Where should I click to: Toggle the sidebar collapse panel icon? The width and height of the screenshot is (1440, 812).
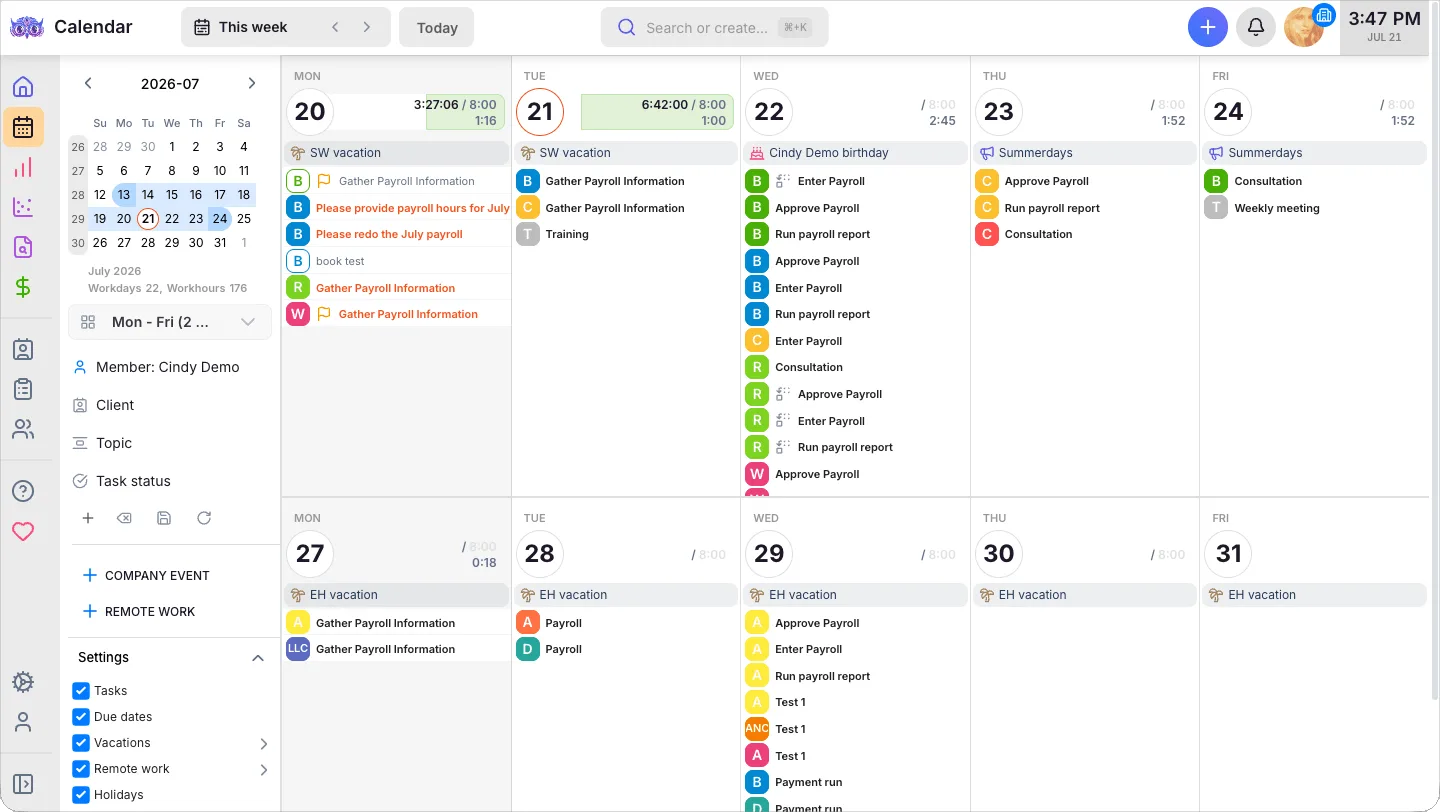pyautogui.click(x=23, y=784)
